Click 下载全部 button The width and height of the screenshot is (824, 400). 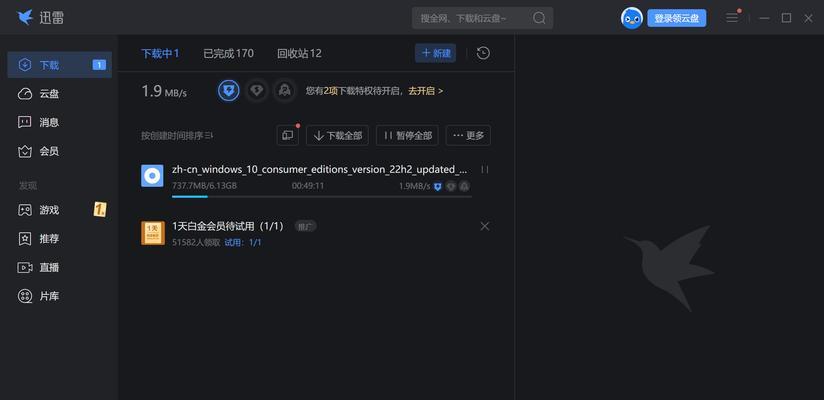(x=337, y=135)
